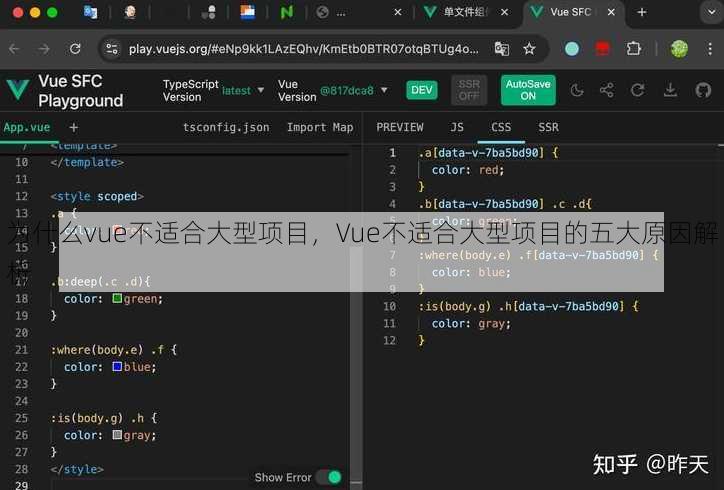Viewport: 724px width, 490px height.
Task: Click the ':where(body.e) .f {' editor line
Action: 114,350
